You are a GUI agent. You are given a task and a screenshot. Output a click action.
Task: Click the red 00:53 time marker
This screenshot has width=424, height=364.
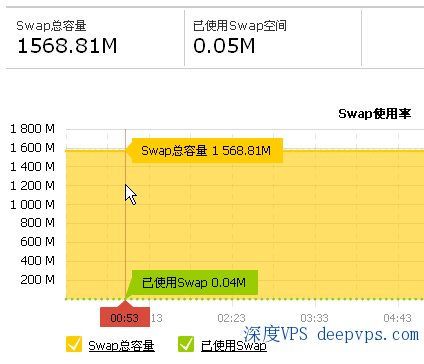[125, 317]
